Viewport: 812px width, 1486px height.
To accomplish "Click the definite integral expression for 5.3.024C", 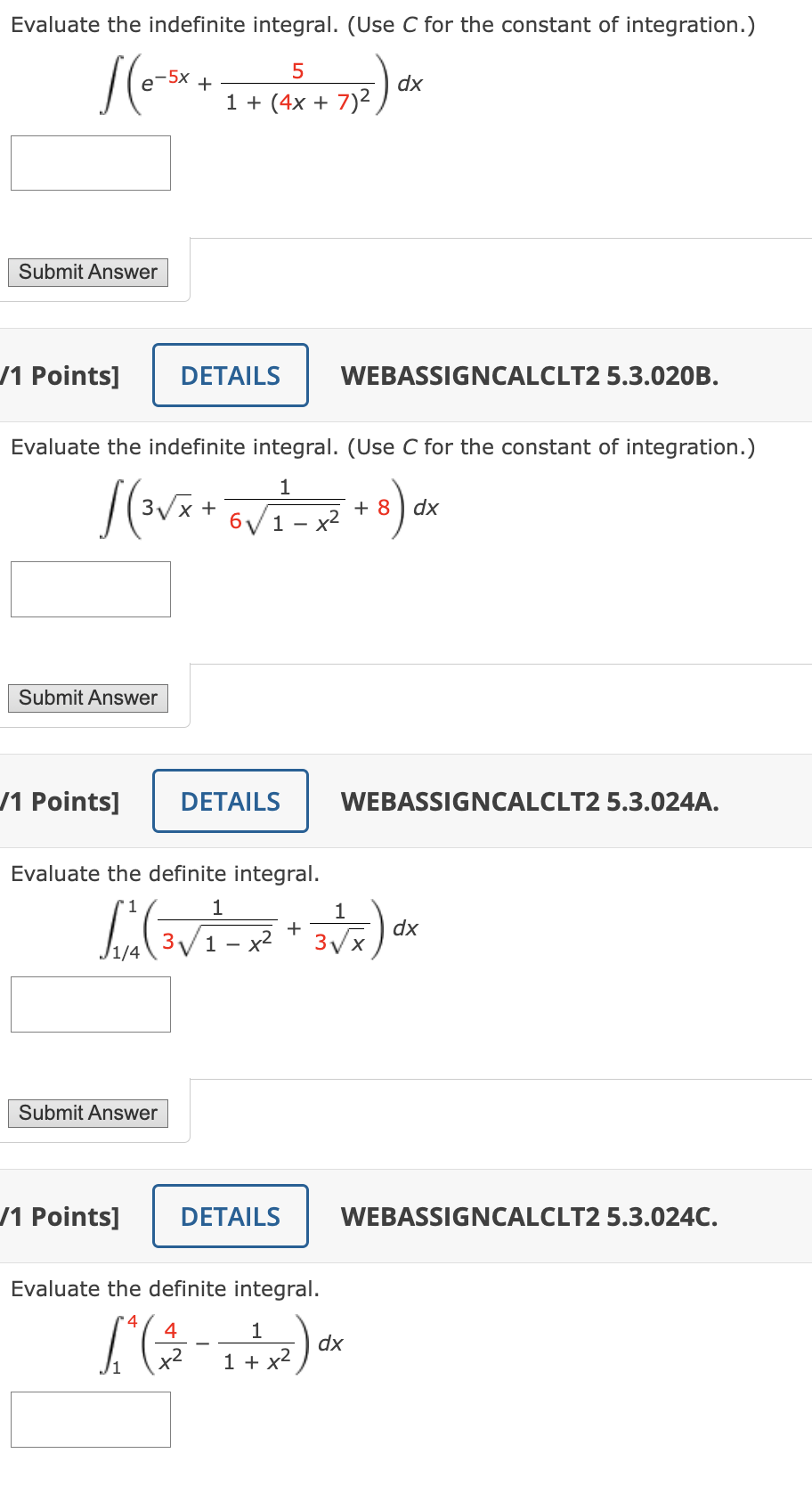I will click(x=221, y=1343).
